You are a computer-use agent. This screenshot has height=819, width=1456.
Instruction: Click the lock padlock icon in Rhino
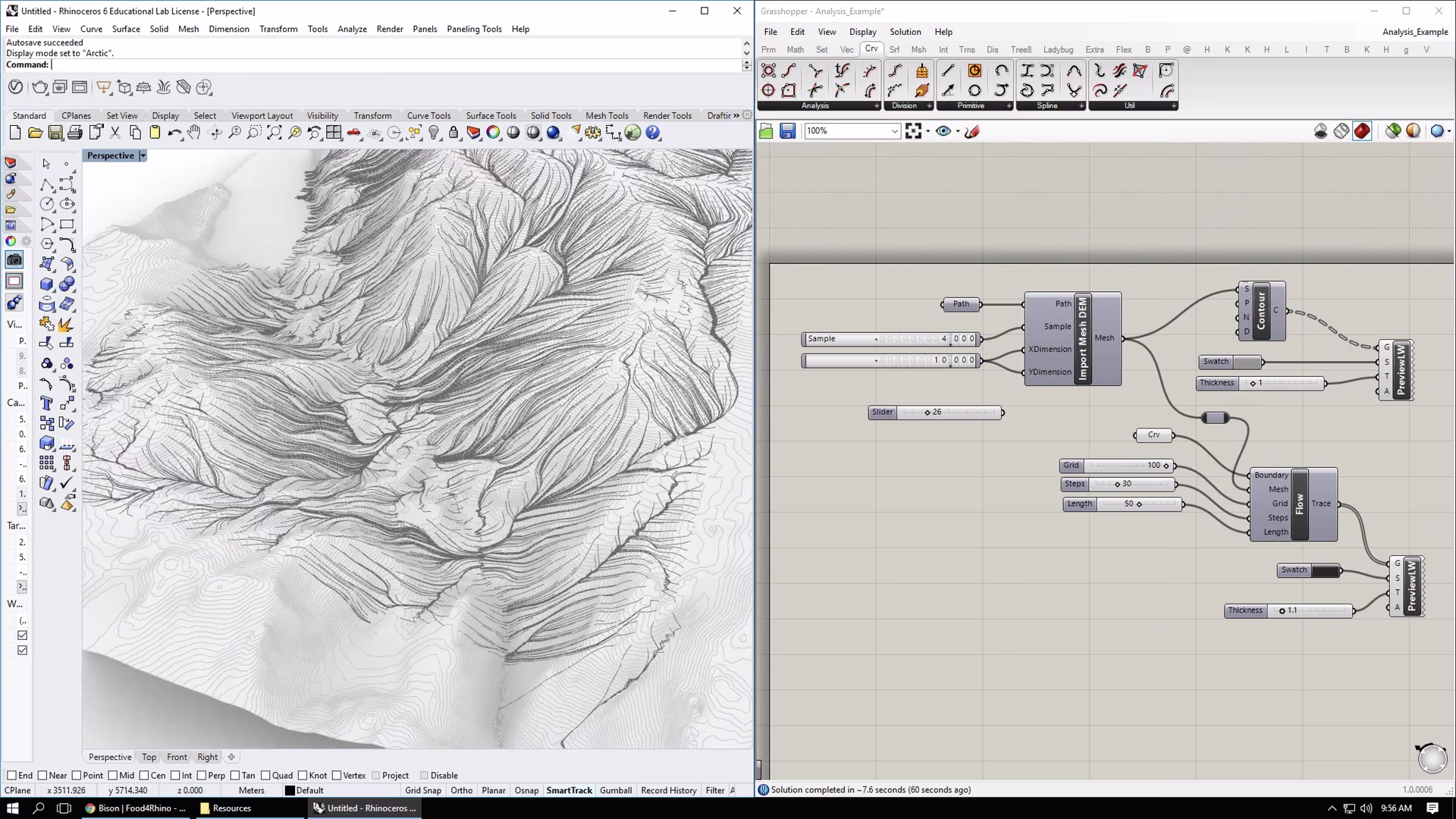click(x=453, y=133)
